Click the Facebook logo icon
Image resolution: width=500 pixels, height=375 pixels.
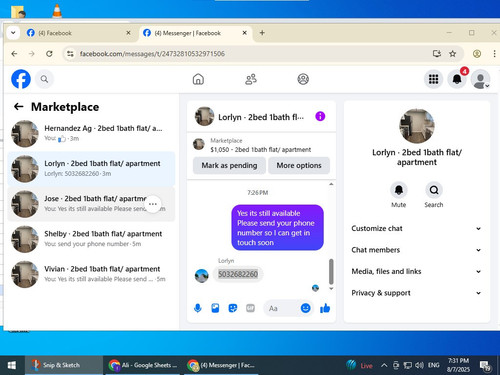point(21,79)
